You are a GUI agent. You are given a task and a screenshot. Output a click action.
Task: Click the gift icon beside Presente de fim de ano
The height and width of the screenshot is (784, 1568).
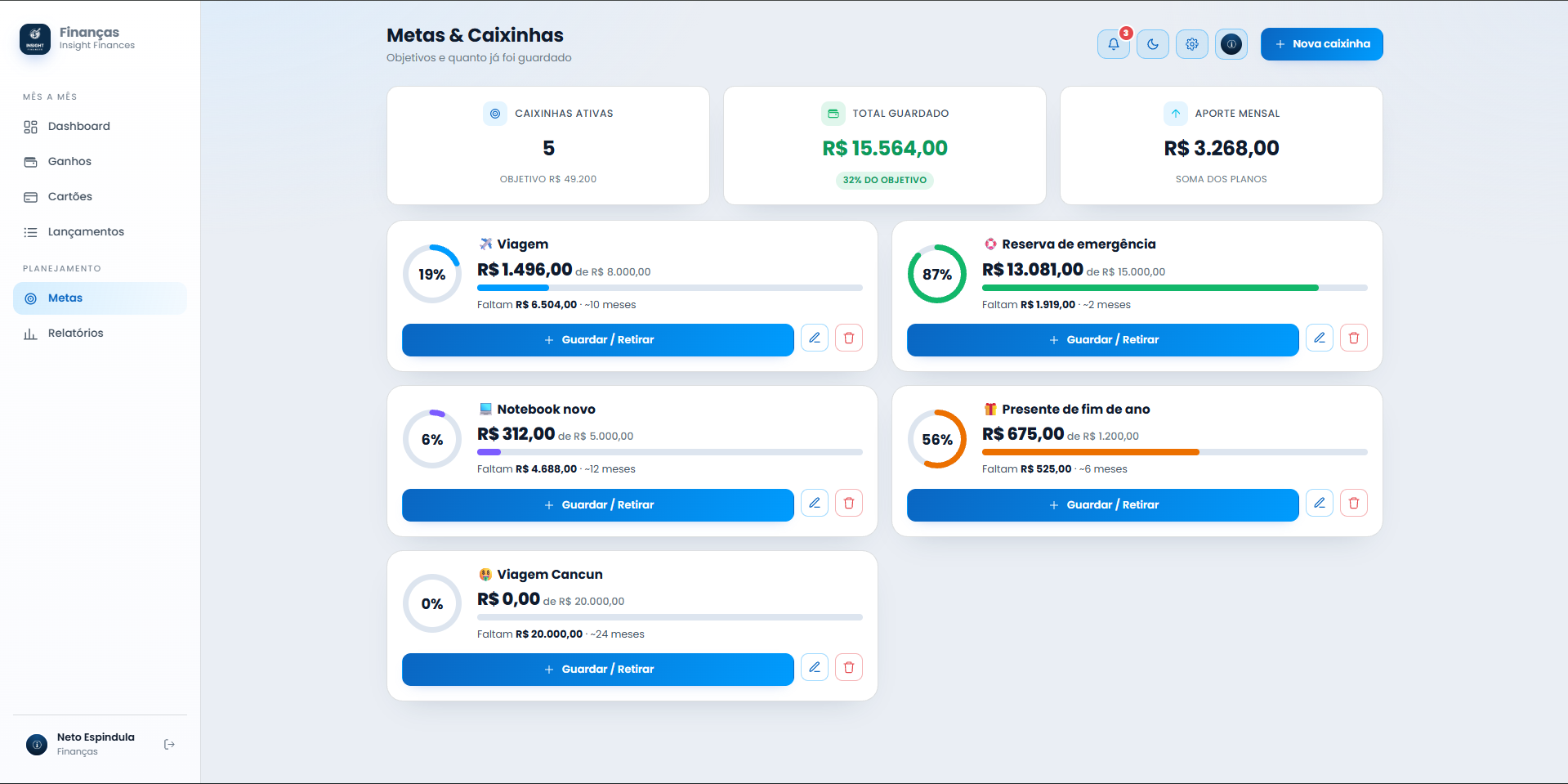click(990, 409)
